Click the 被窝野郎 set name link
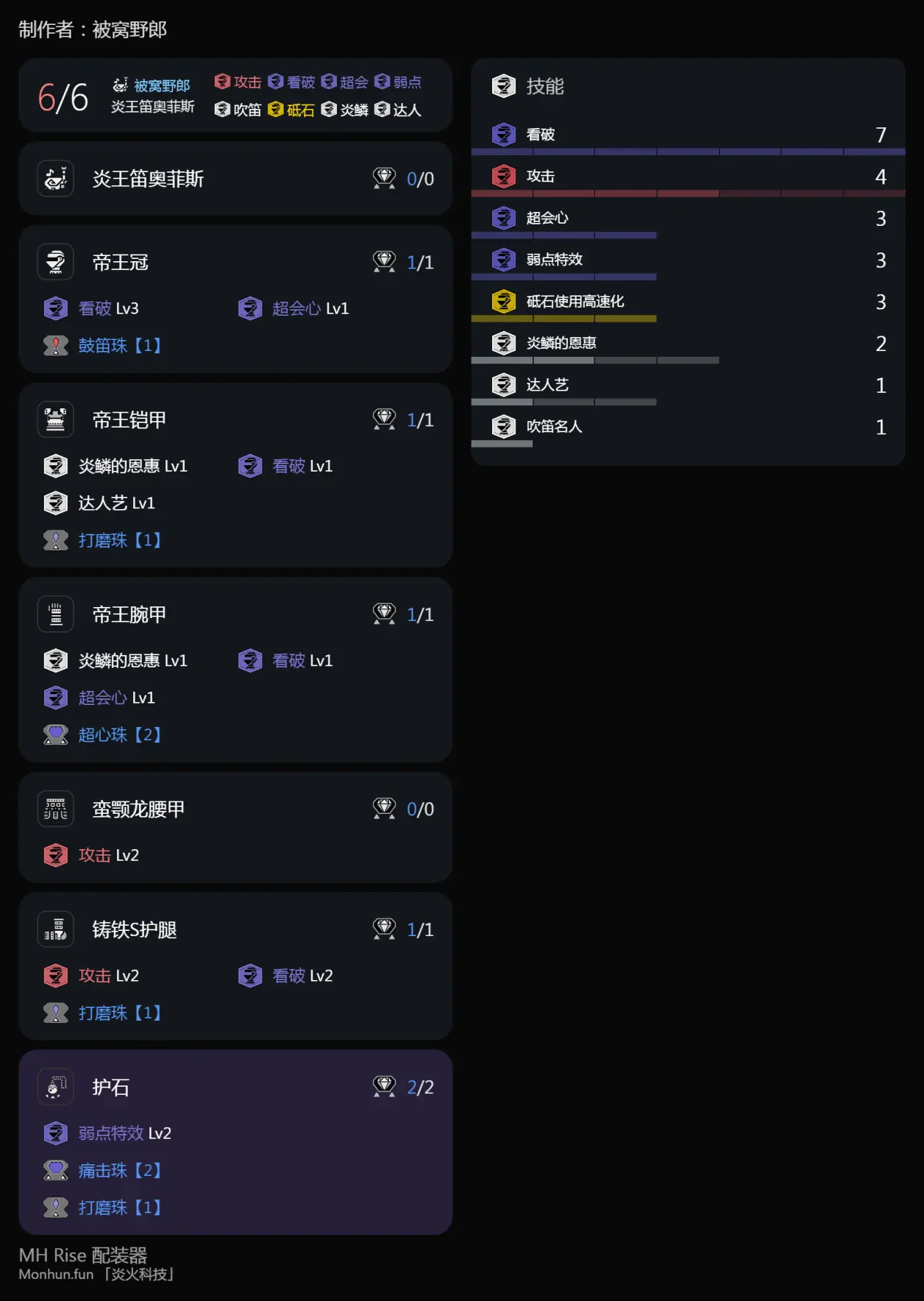This screenshot has height=1301, width=924. click(162, 86)
